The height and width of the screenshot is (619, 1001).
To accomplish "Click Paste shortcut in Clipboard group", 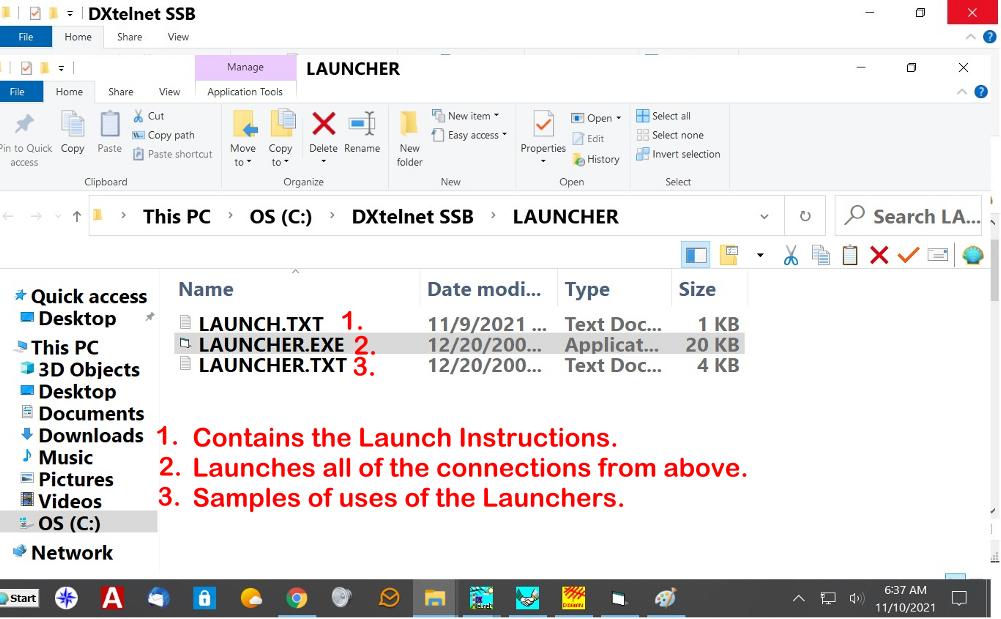I will pos(172,154).
